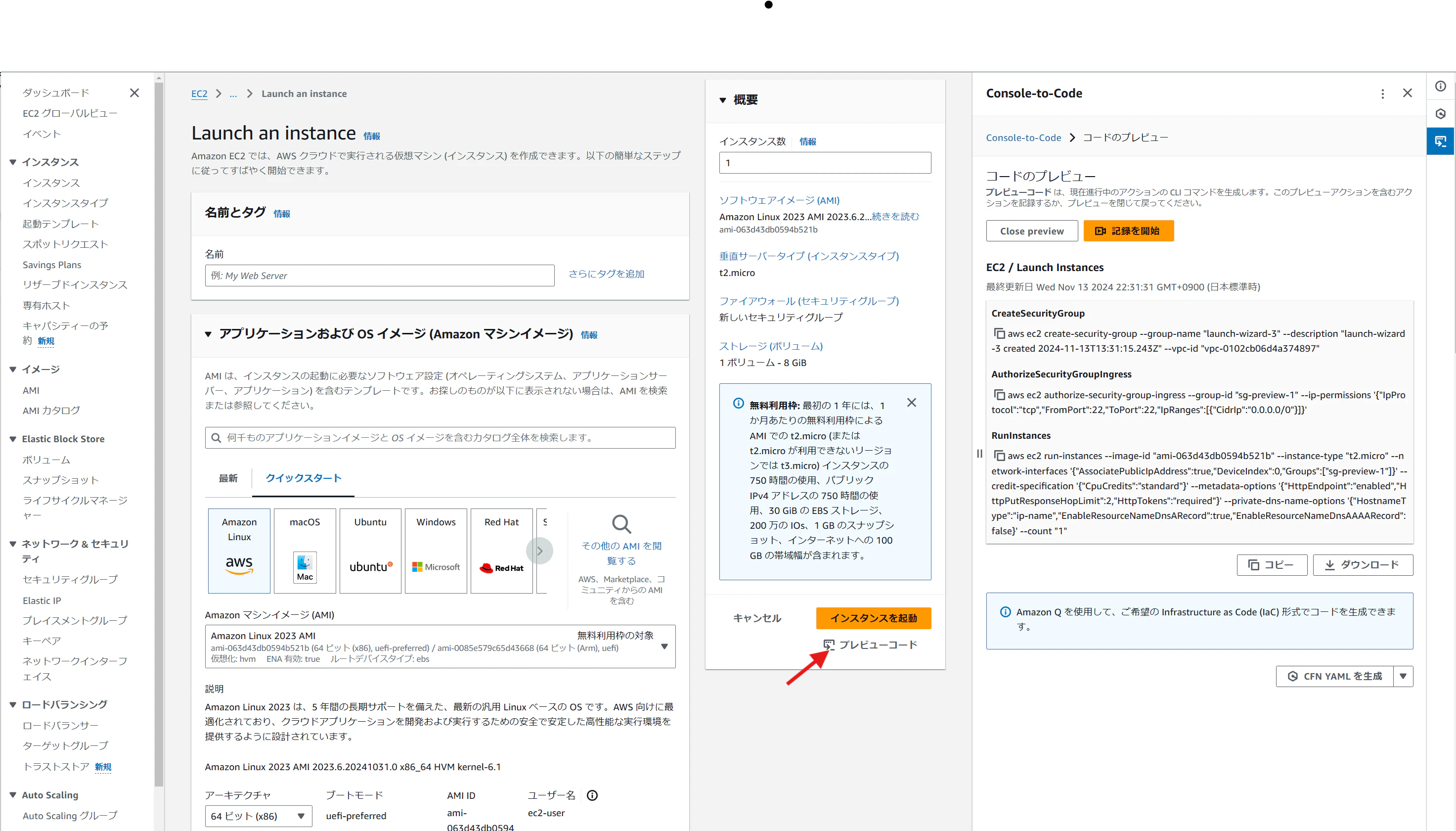Click キャンセル in the summary panel

pyautogui.click(x=757, y=618)
